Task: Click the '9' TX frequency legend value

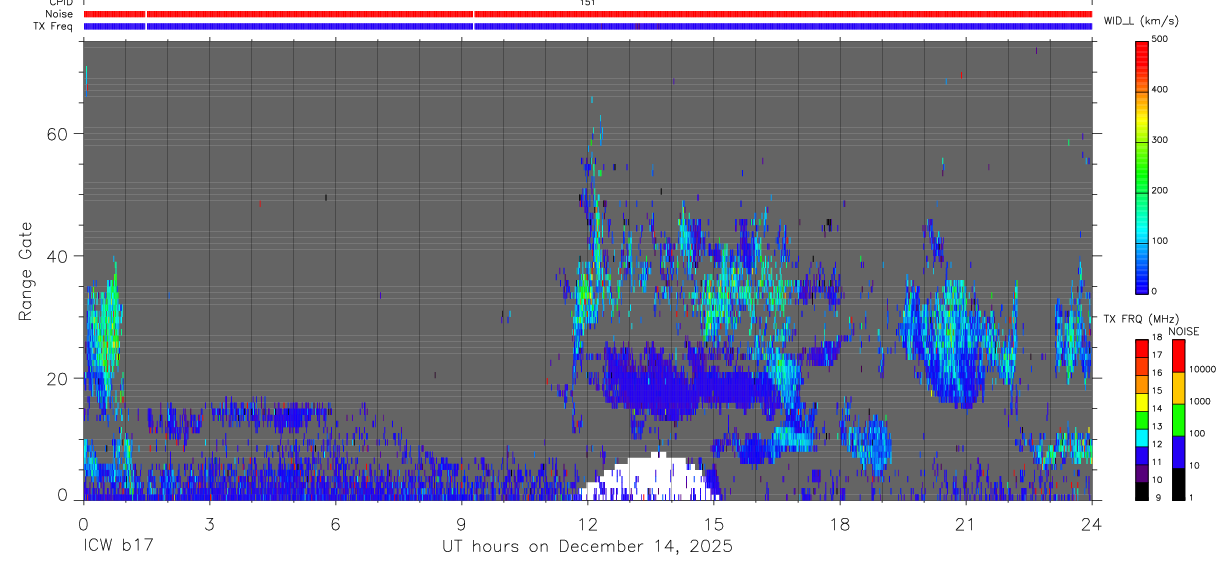Action: pyautogui.click(x=1158, y=497)
